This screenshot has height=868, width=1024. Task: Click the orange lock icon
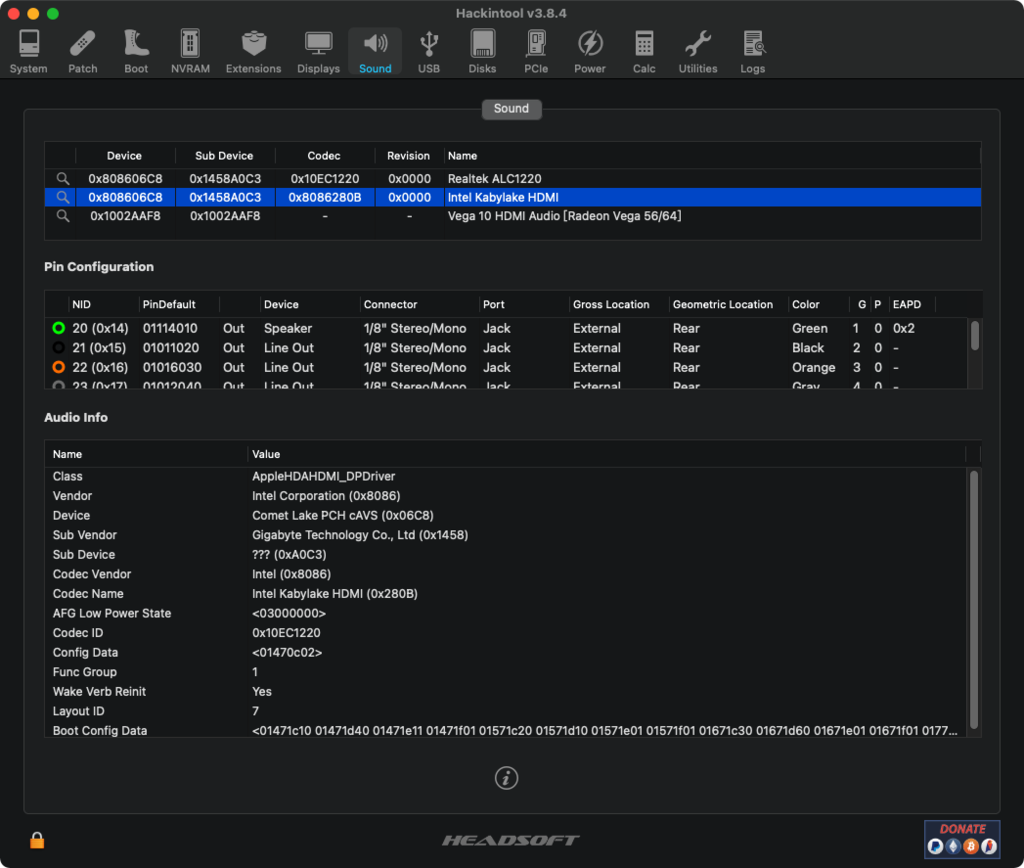(x=37, y=840)
